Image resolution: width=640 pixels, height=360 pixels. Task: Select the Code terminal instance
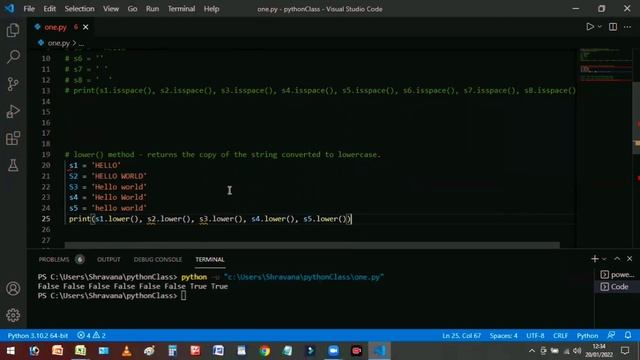617,287
